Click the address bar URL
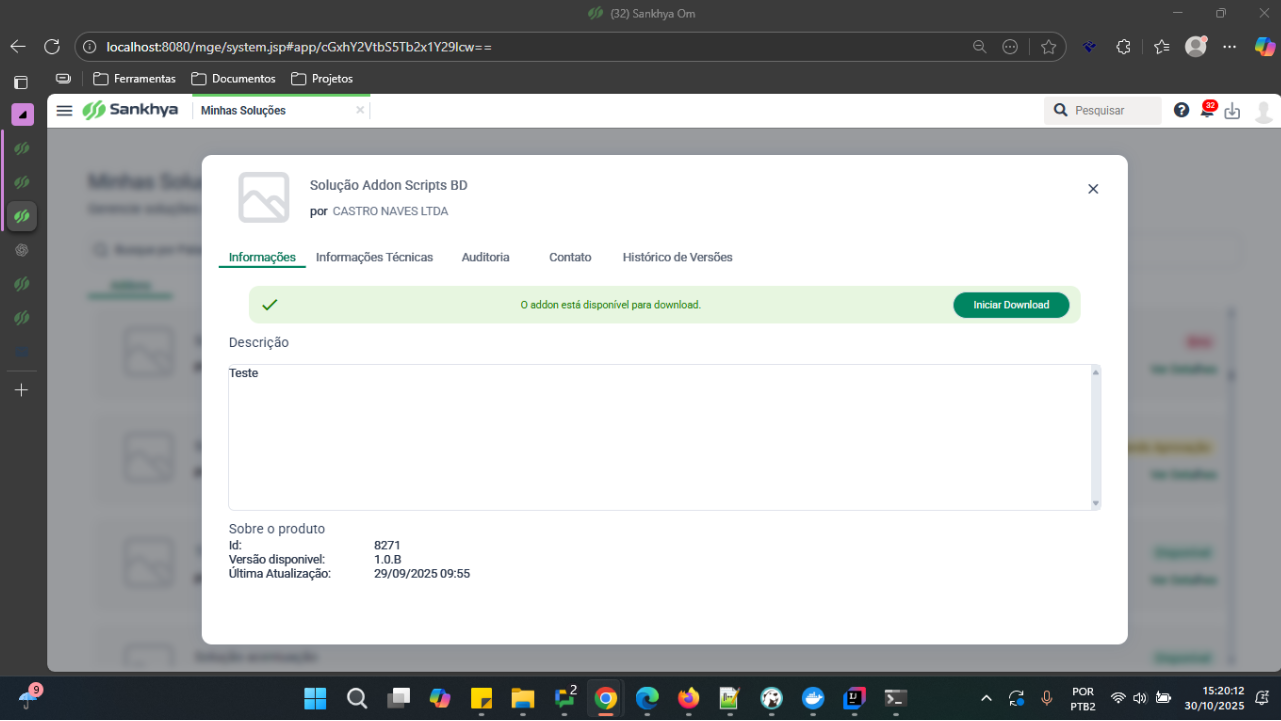 299,47
